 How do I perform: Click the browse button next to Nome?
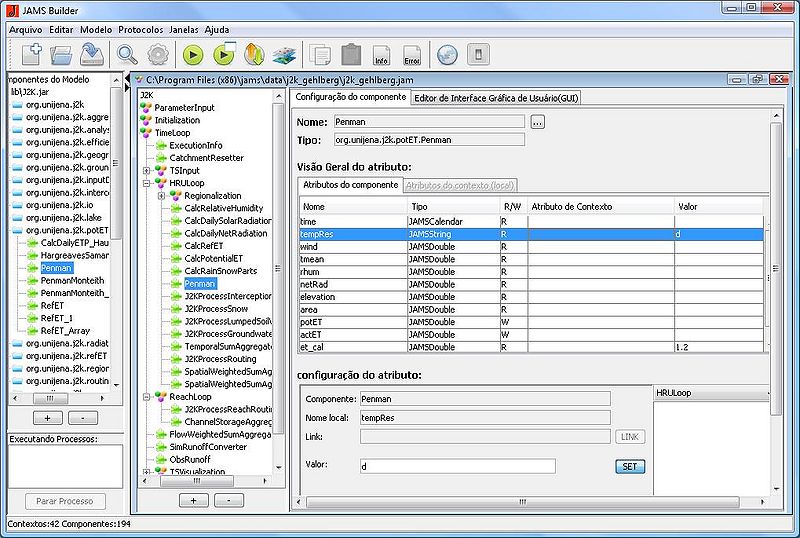coord(537,122)
